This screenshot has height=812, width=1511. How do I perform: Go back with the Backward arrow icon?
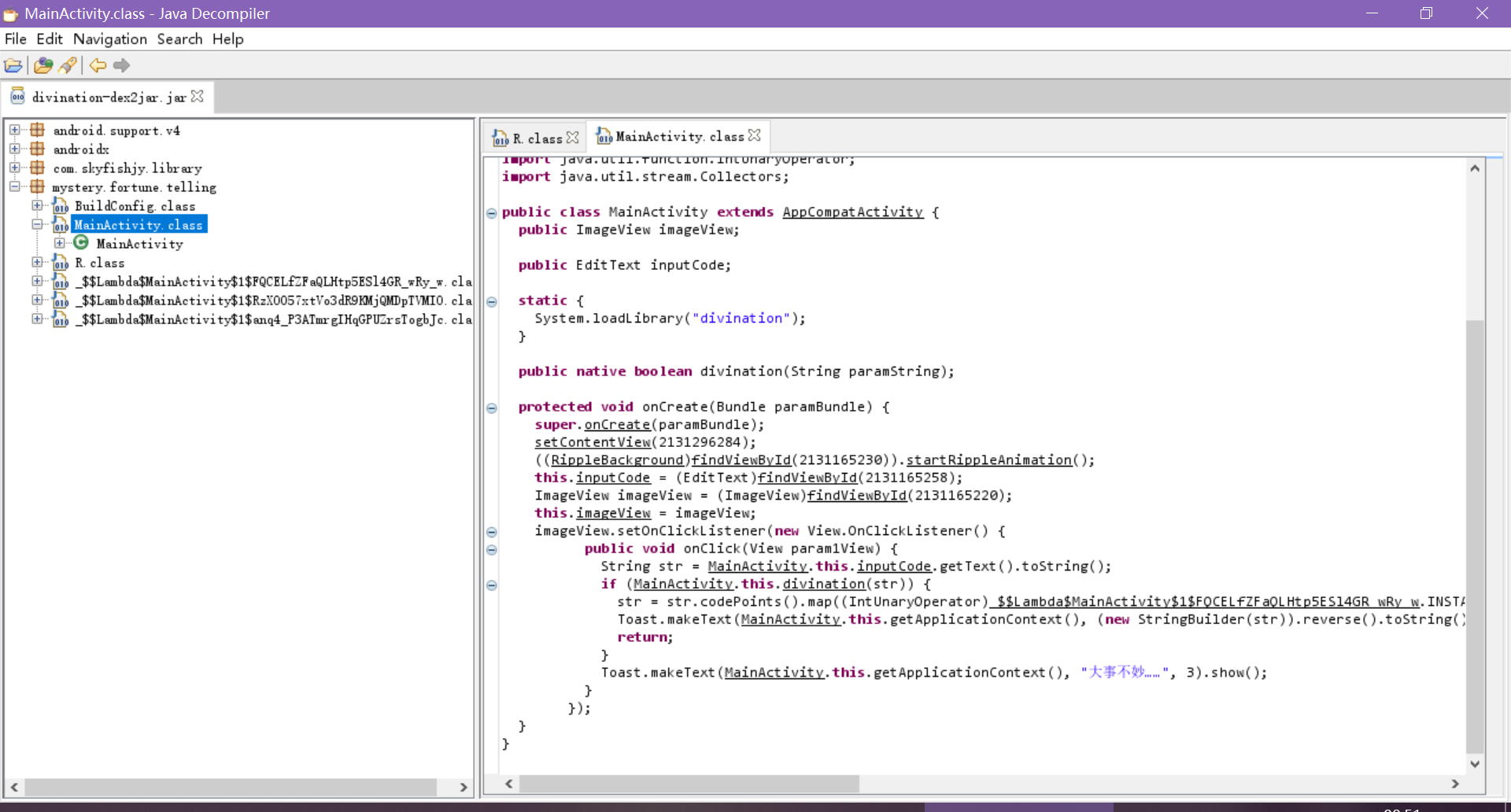(98, 65)
